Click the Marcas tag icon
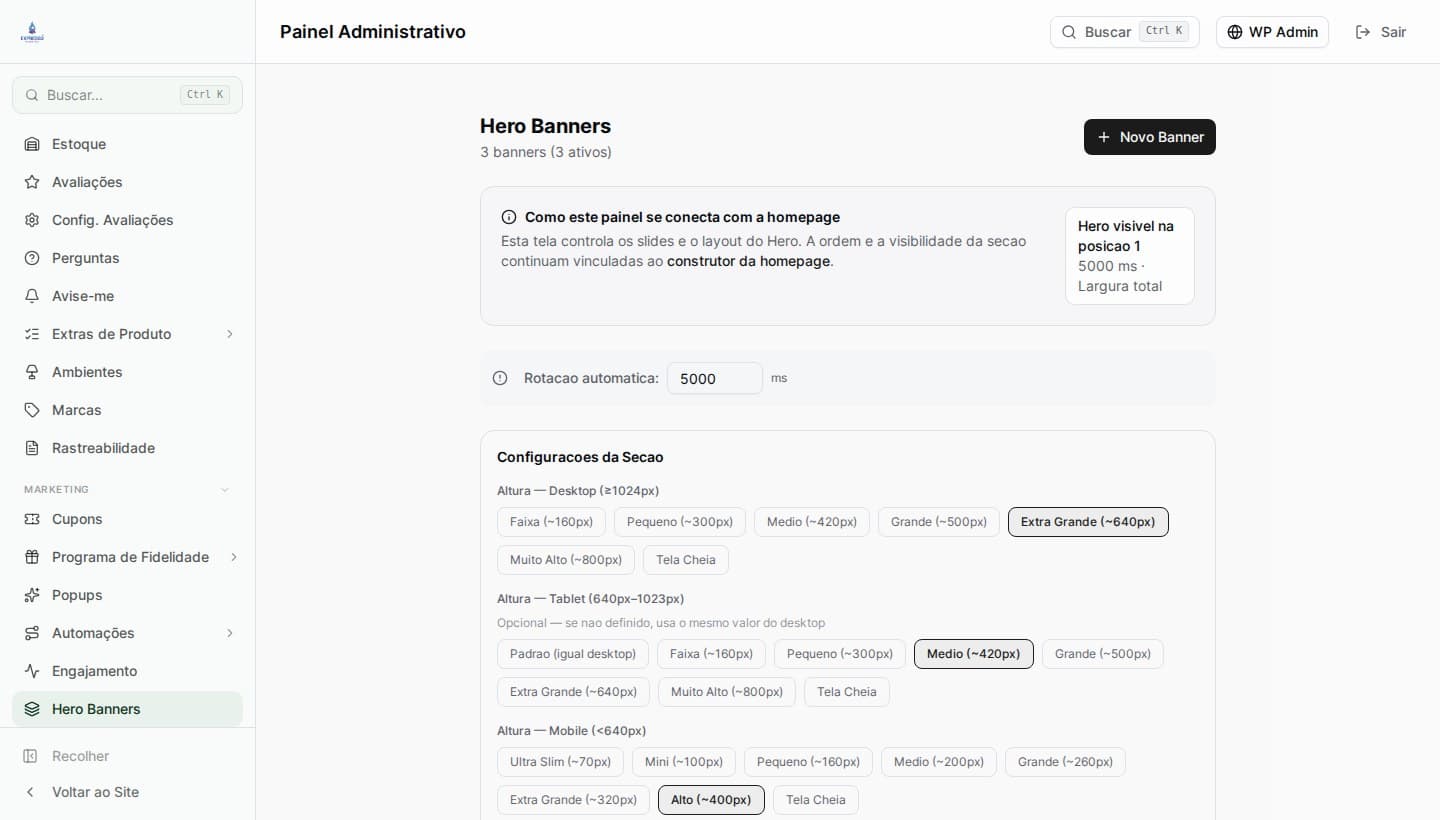 tap(32, 410)
